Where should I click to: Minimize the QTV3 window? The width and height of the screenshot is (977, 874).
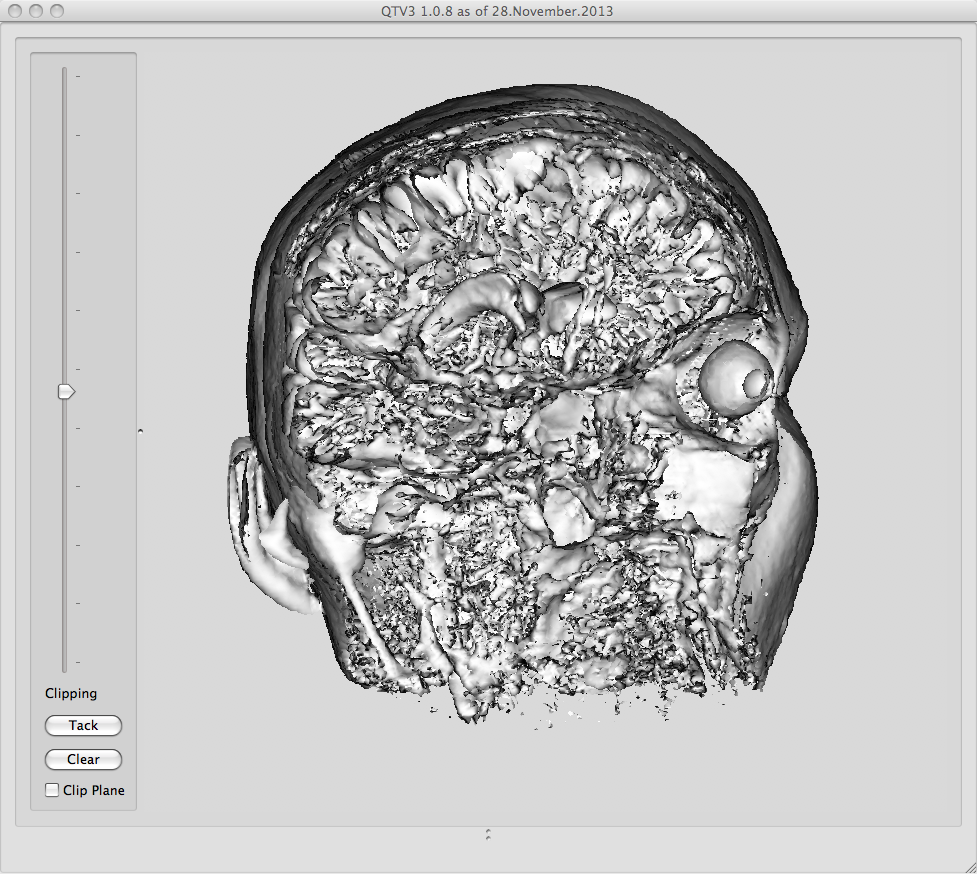[x=36, y=11]
